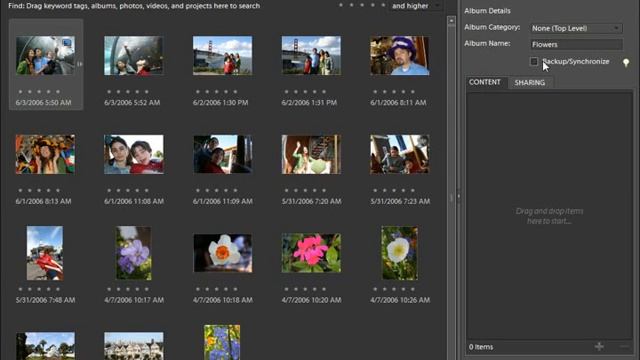This screenshot has height=360, width=640.
Task: Click the date text 5/31/2006 7:23 AM
Action: [x=400, y=201]
